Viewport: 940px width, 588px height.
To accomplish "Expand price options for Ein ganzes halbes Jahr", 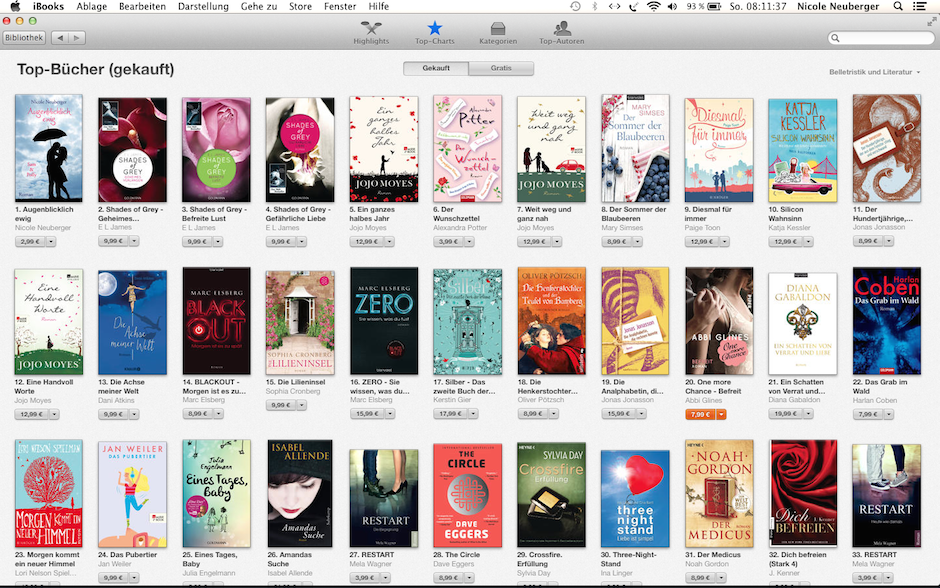I will [x=390, y=242].
